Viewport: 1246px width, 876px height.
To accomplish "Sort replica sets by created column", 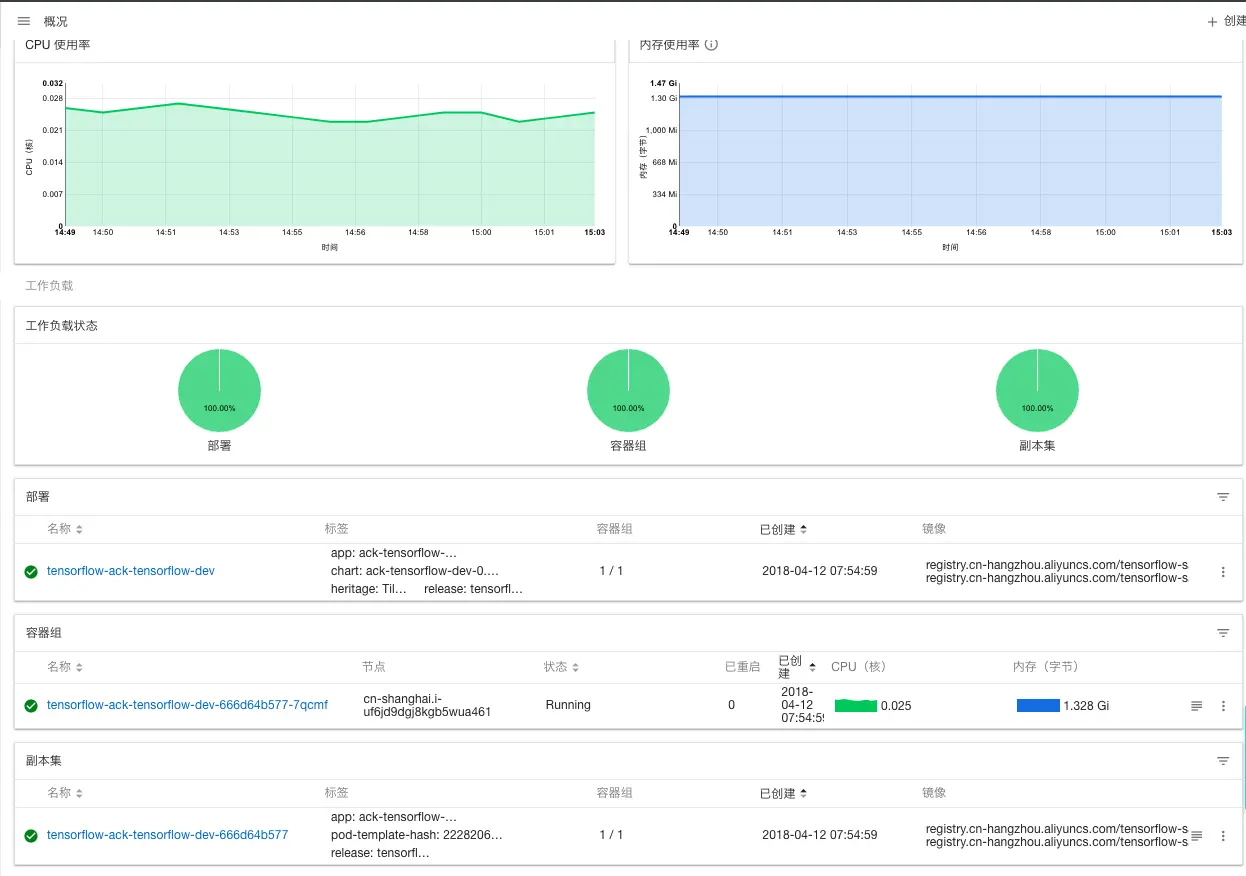I will point(783,793).
